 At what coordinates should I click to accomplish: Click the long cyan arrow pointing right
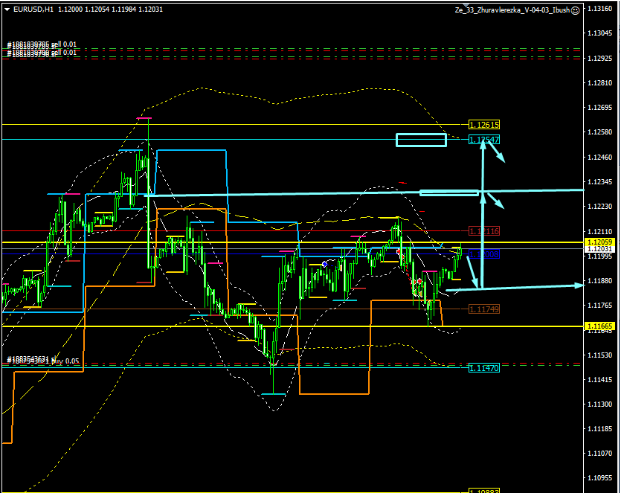point(520,288)
